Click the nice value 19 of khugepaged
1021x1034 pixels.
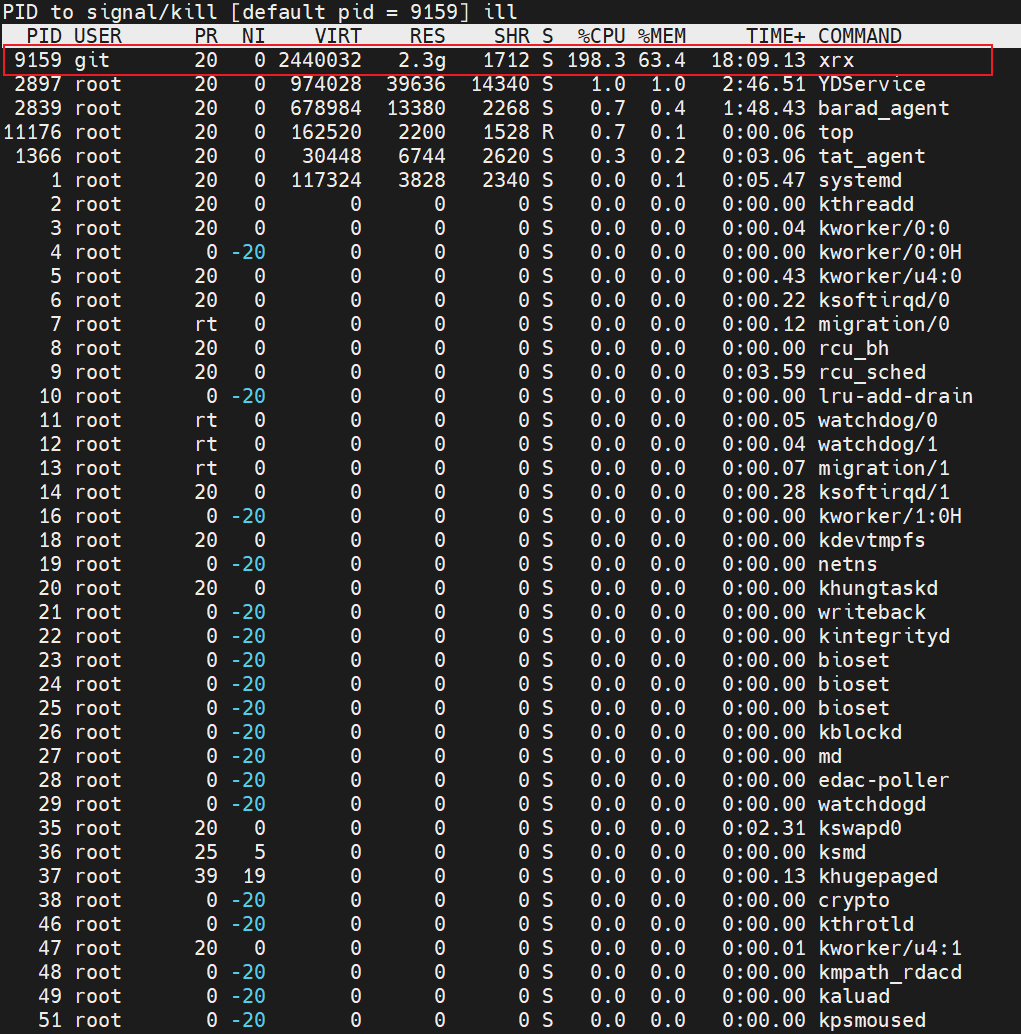pyautogui.click(x=253, y=876)
